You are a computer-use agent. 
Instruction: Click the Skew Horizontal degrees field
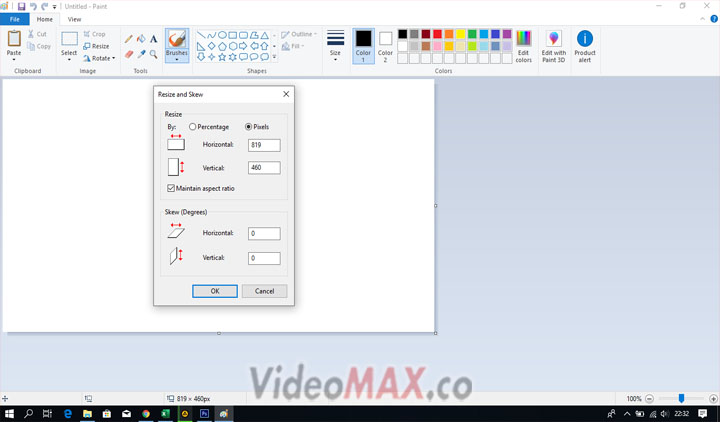coord(264,233)
